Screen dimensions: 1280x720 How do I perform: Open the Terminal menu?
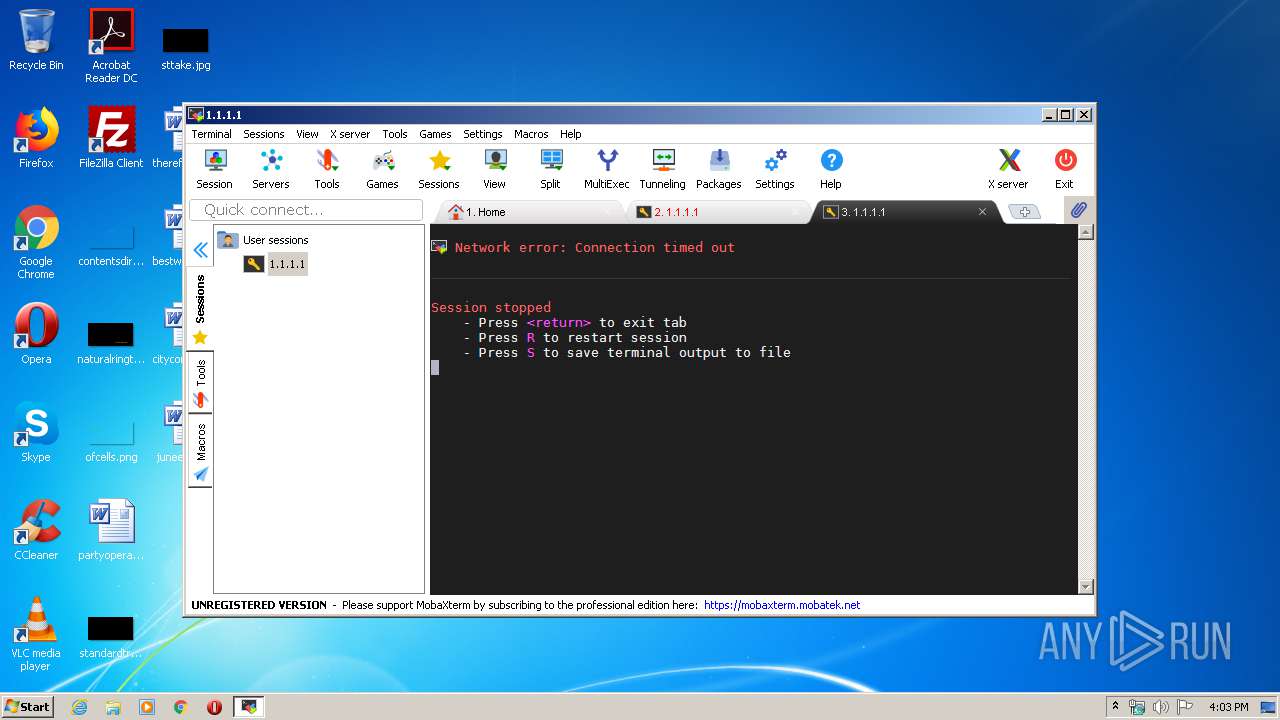[x=211, y=134]
